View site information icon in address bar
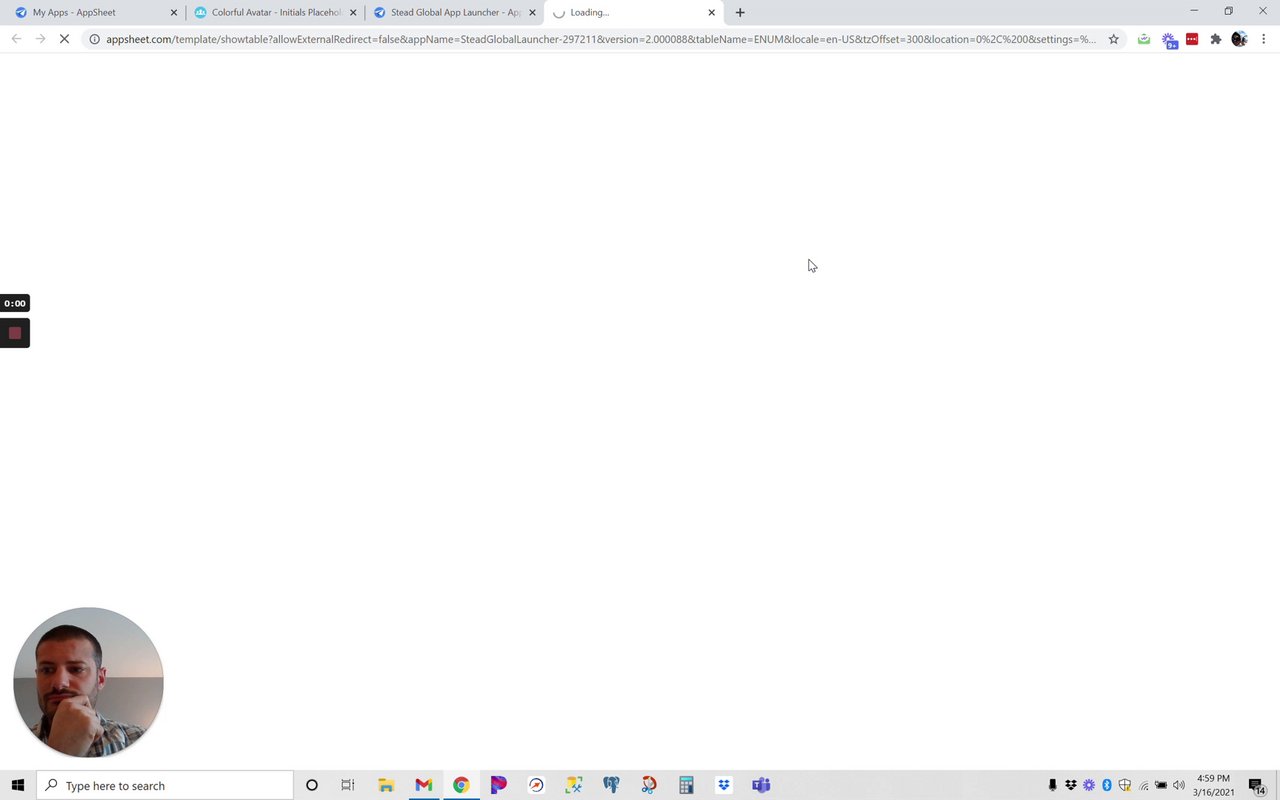This screenshot has width=1280, height=800. [x=94, y=39]
